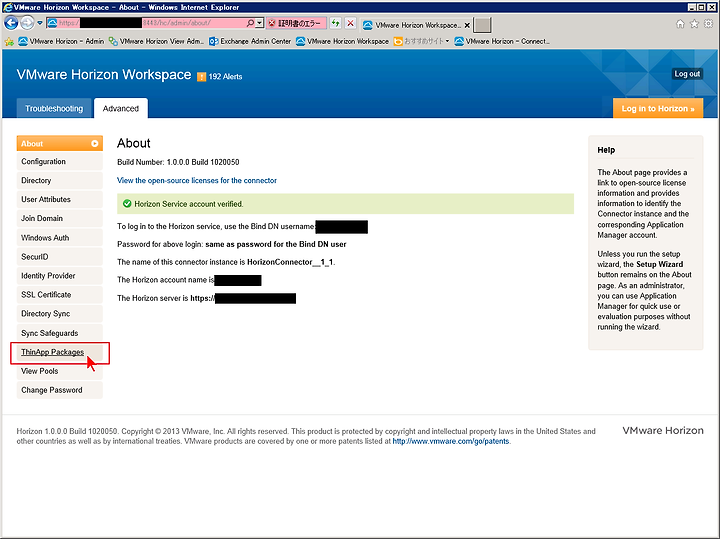Open VMware Horizon View Adm bookmark
Image resolution: width=720 pixels, height=539 pixels.
pyautogui.click(x=156, y=41)
